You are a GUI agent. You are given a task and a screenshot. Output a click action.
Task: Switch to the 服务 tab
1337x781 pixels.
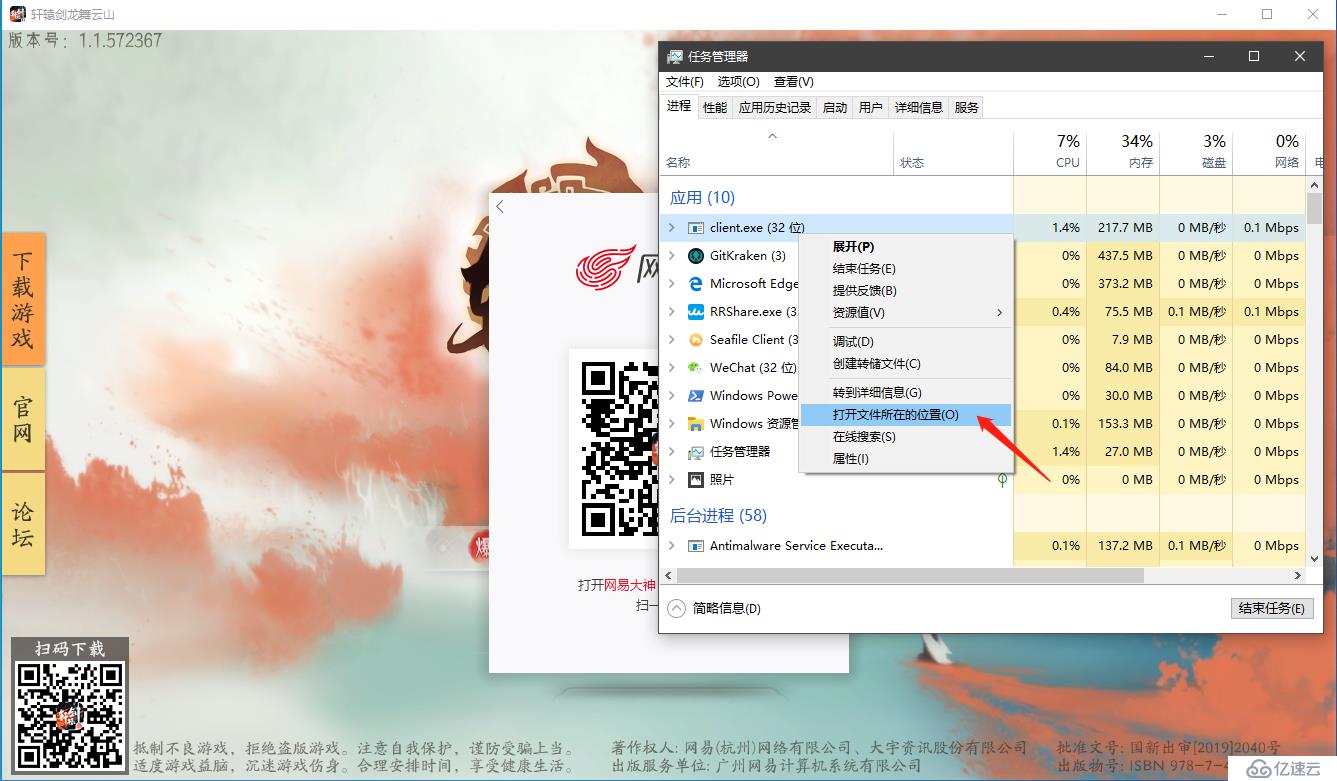click(x=967, y=107)
